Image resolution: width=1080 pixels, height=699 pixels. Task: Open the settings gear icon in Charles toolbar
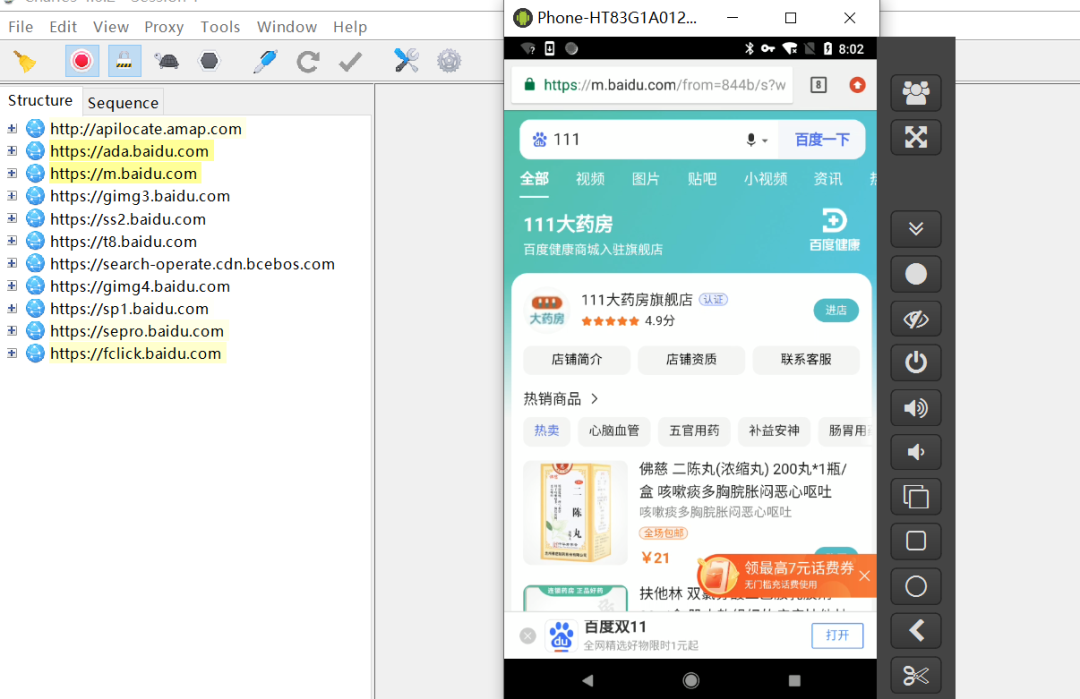point(449,61)
